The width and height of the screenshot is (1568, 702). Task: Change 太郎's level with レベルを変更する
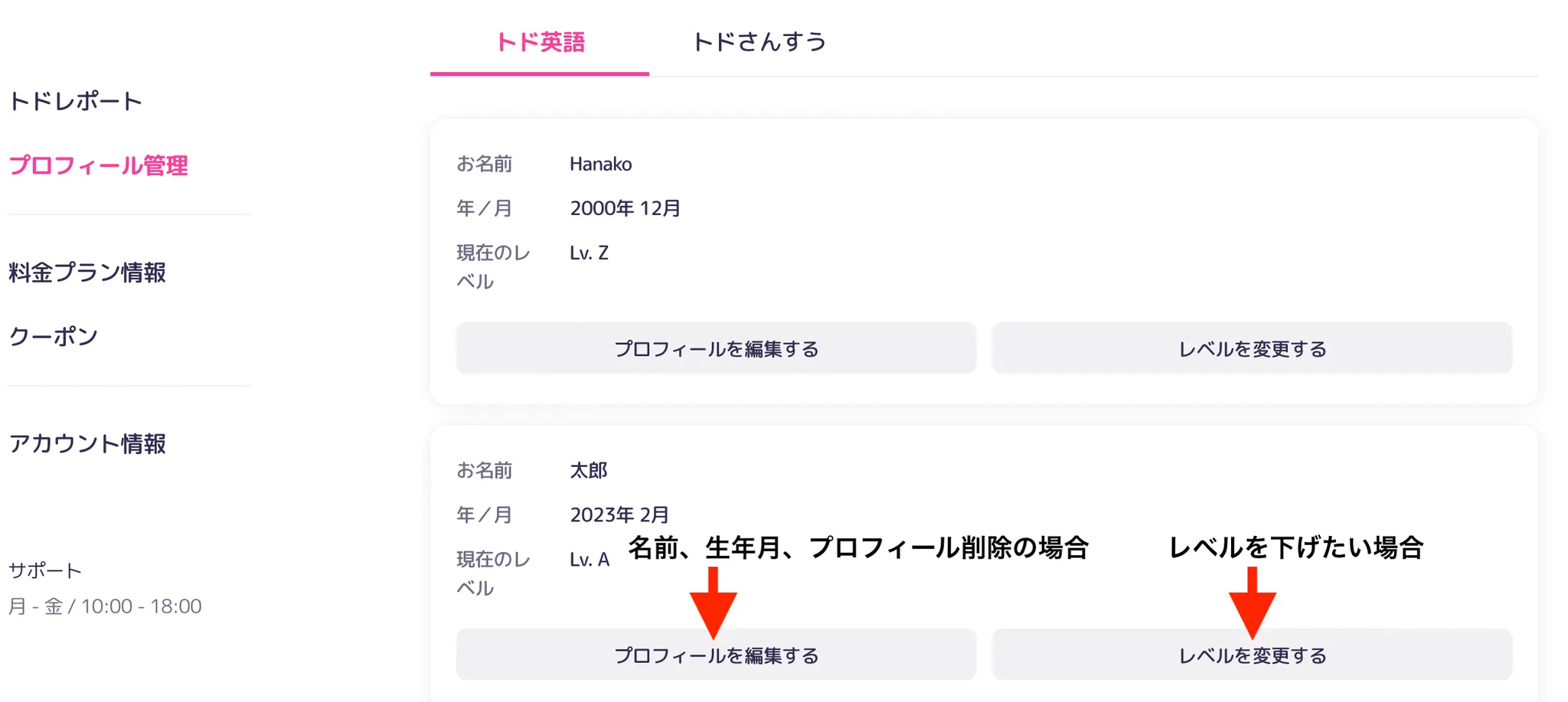pyautogui.click(x=1252, y=655)
